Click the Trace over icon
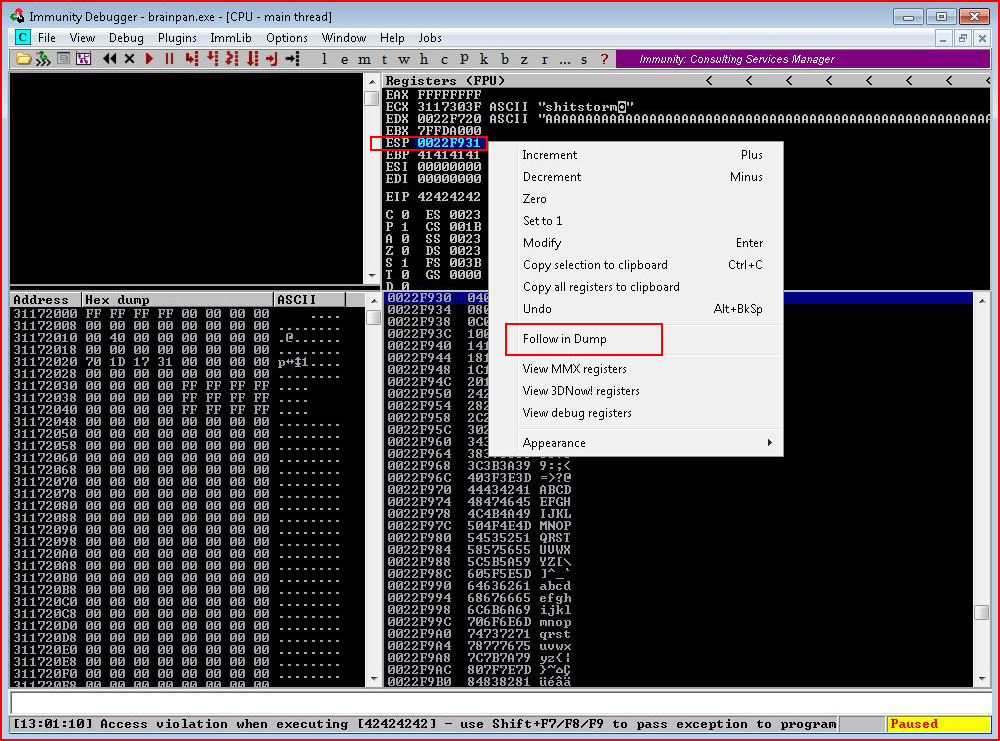 253,59
